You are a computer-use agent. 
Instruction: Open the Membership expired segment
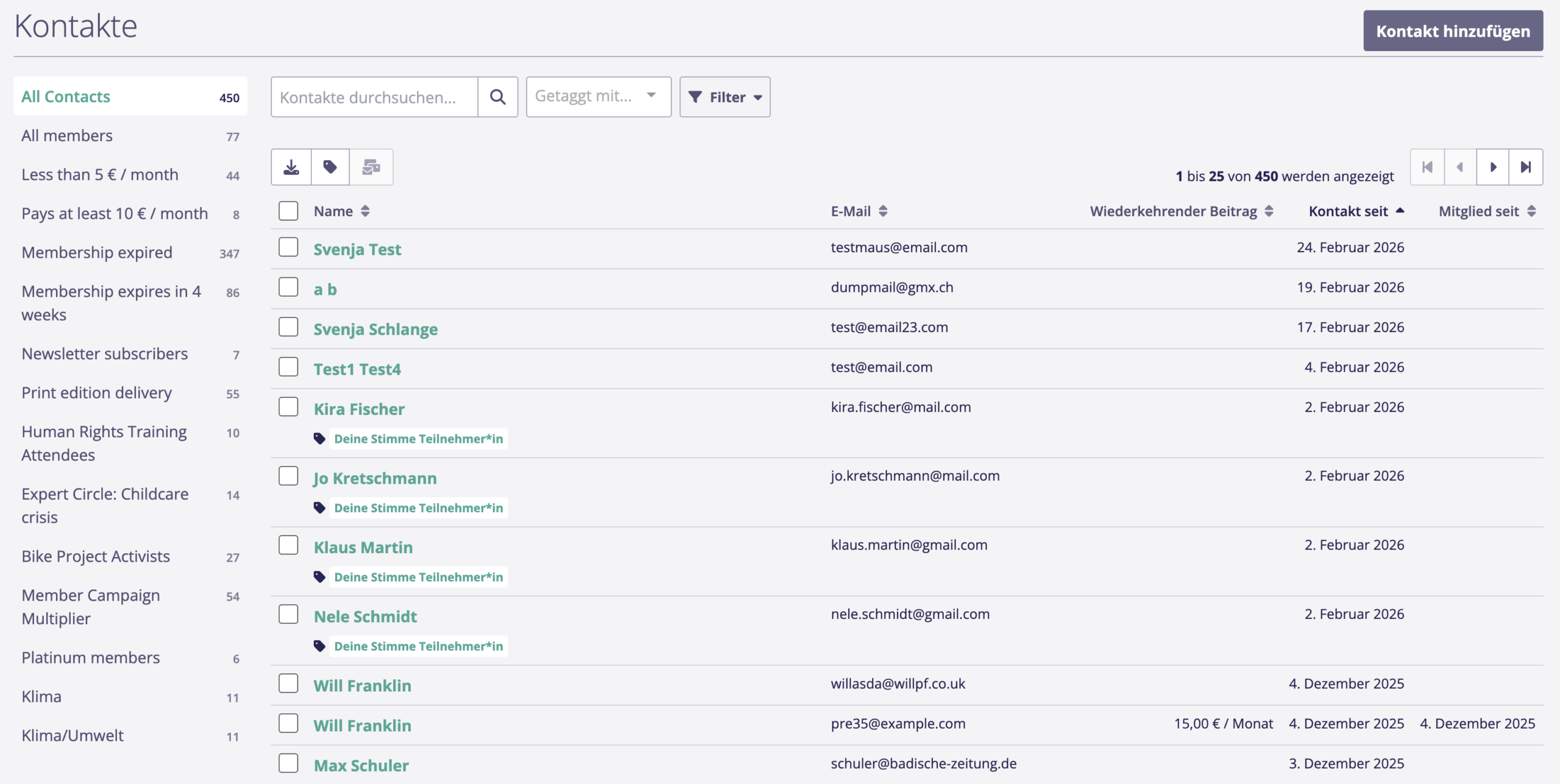97,252
